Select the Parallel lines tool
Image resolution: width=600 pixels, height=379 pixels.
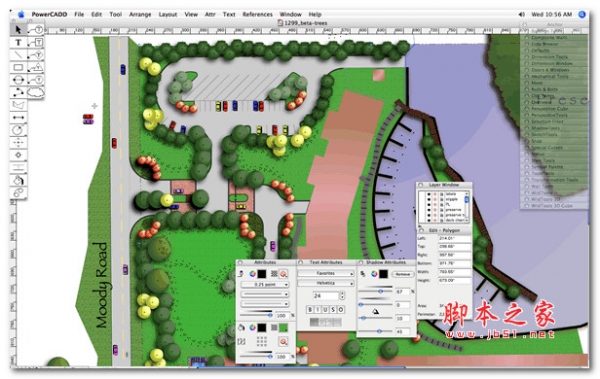(18, 167)
